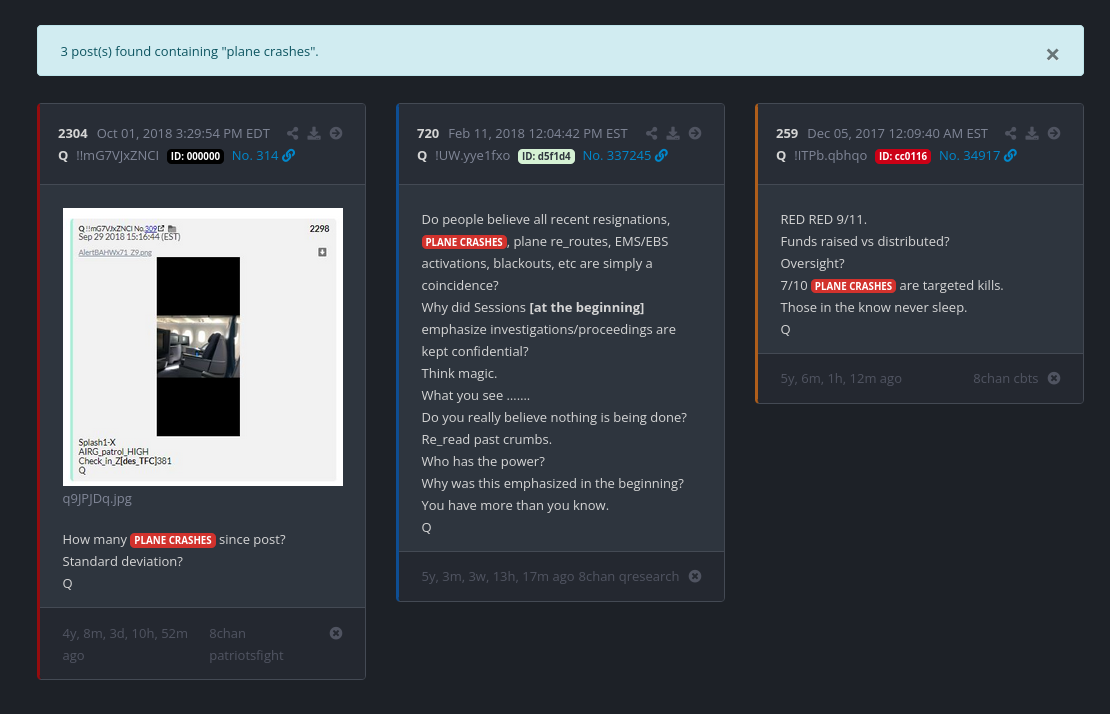
Task: Click tripcode !UW.yye1fxo
Action: 472,156
